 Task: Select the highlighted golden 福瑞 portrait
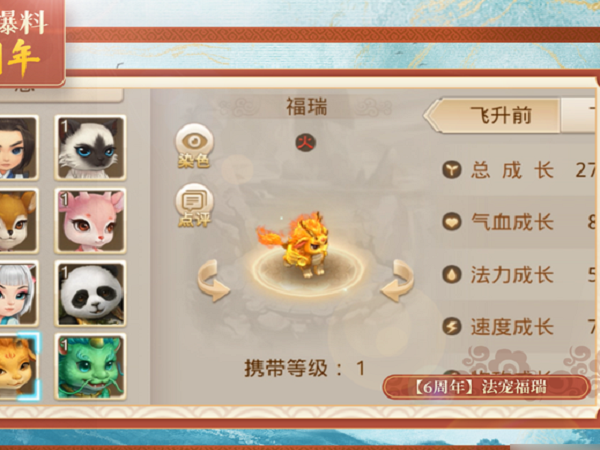coord(19,367)
